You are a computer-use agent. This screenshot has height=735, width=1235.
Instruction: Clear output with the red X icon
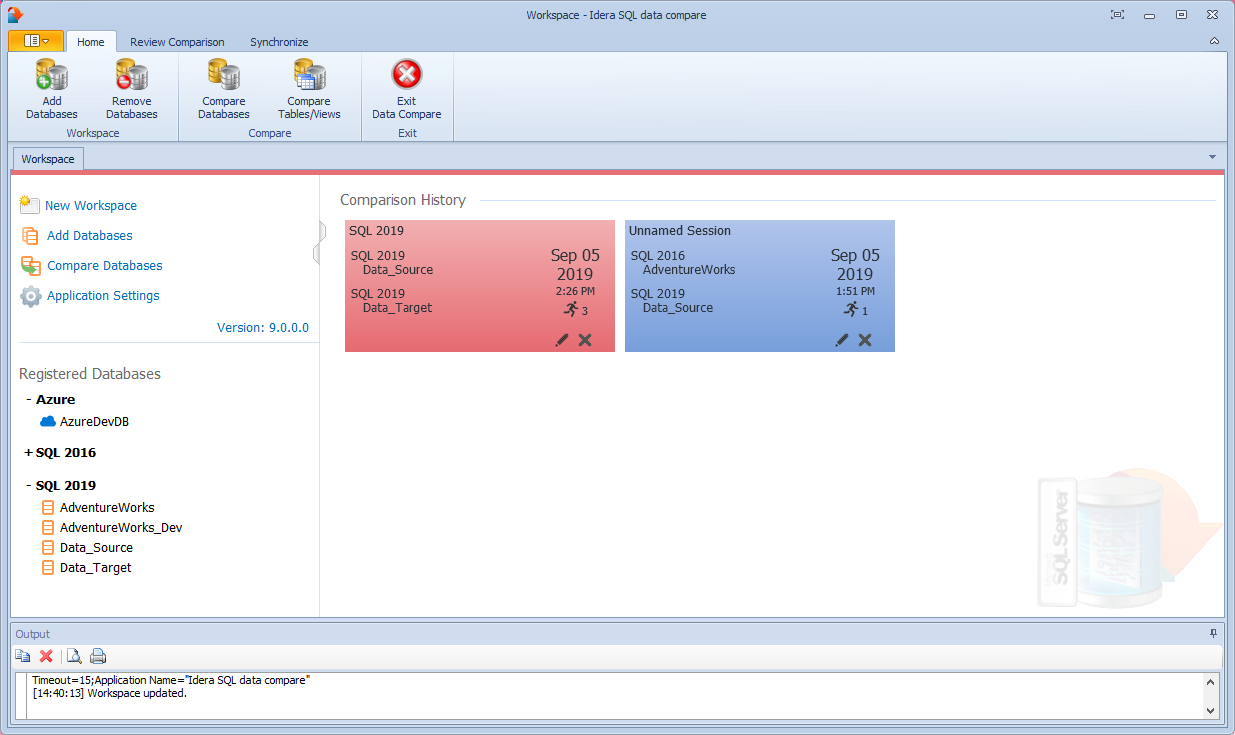[x=46, y=656]
